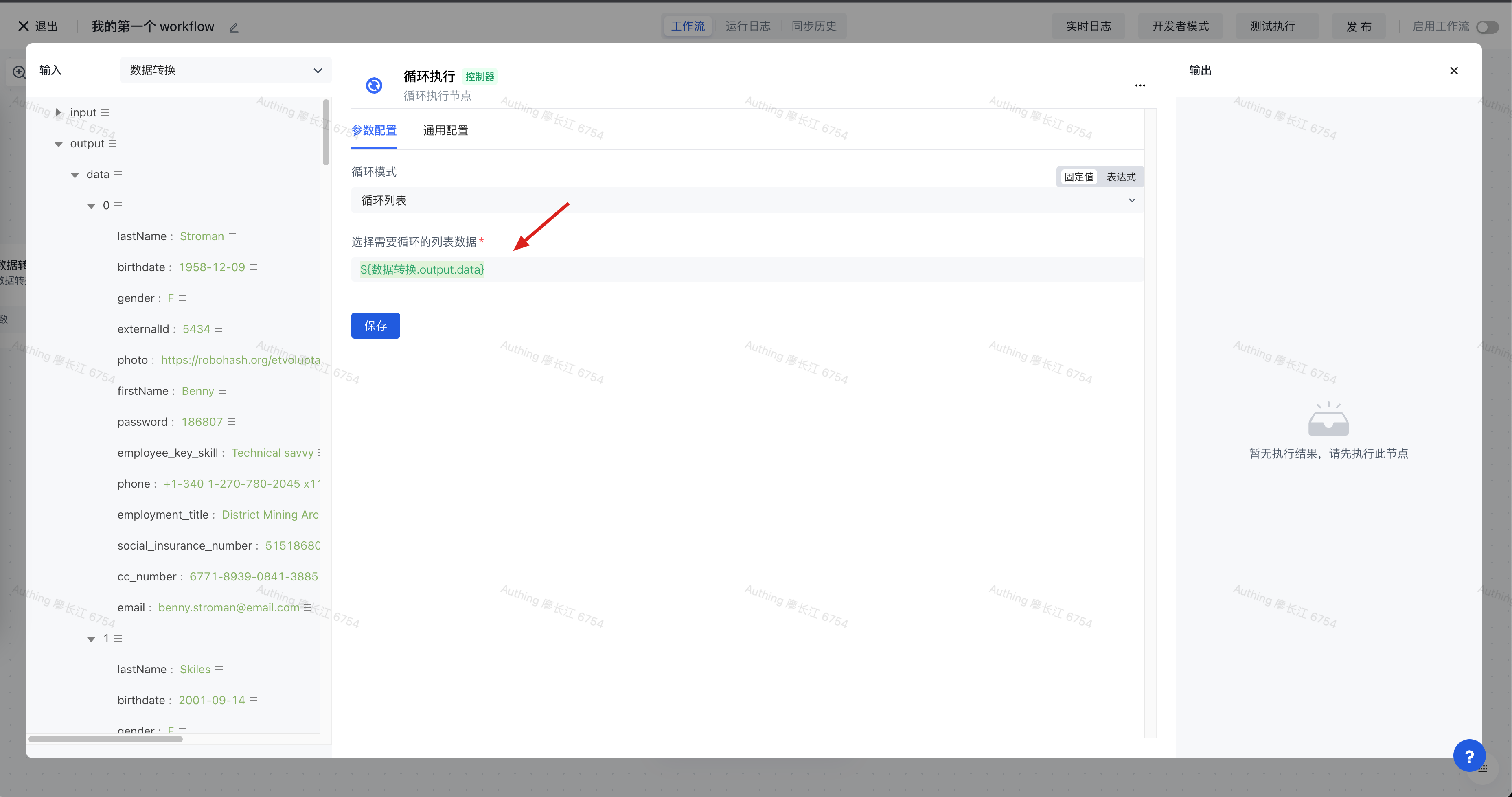Toggle the enable workflow switch
Screen dimensions: 1512x797
tap(1487, 27)
